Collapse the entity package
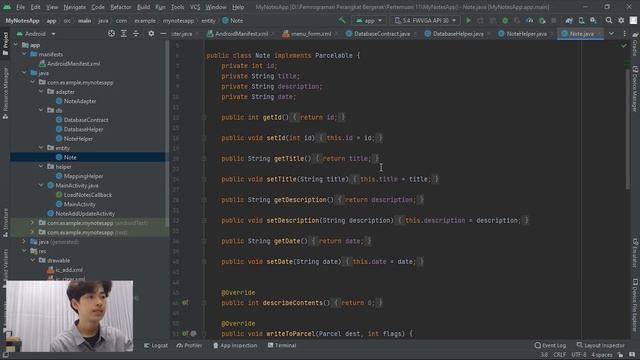640x360 pixels. pos(41,148)
